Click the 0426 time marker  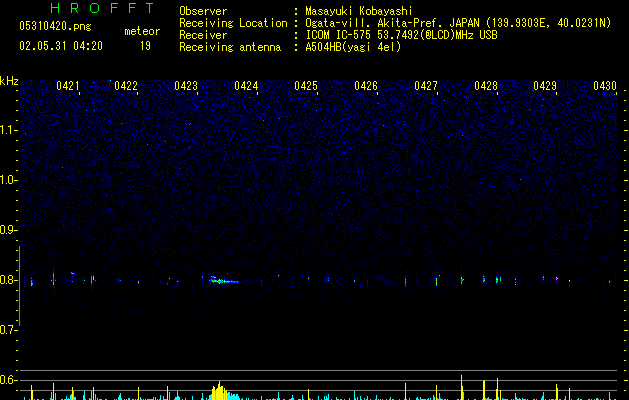pyautogui.click(x=366, y=86)
